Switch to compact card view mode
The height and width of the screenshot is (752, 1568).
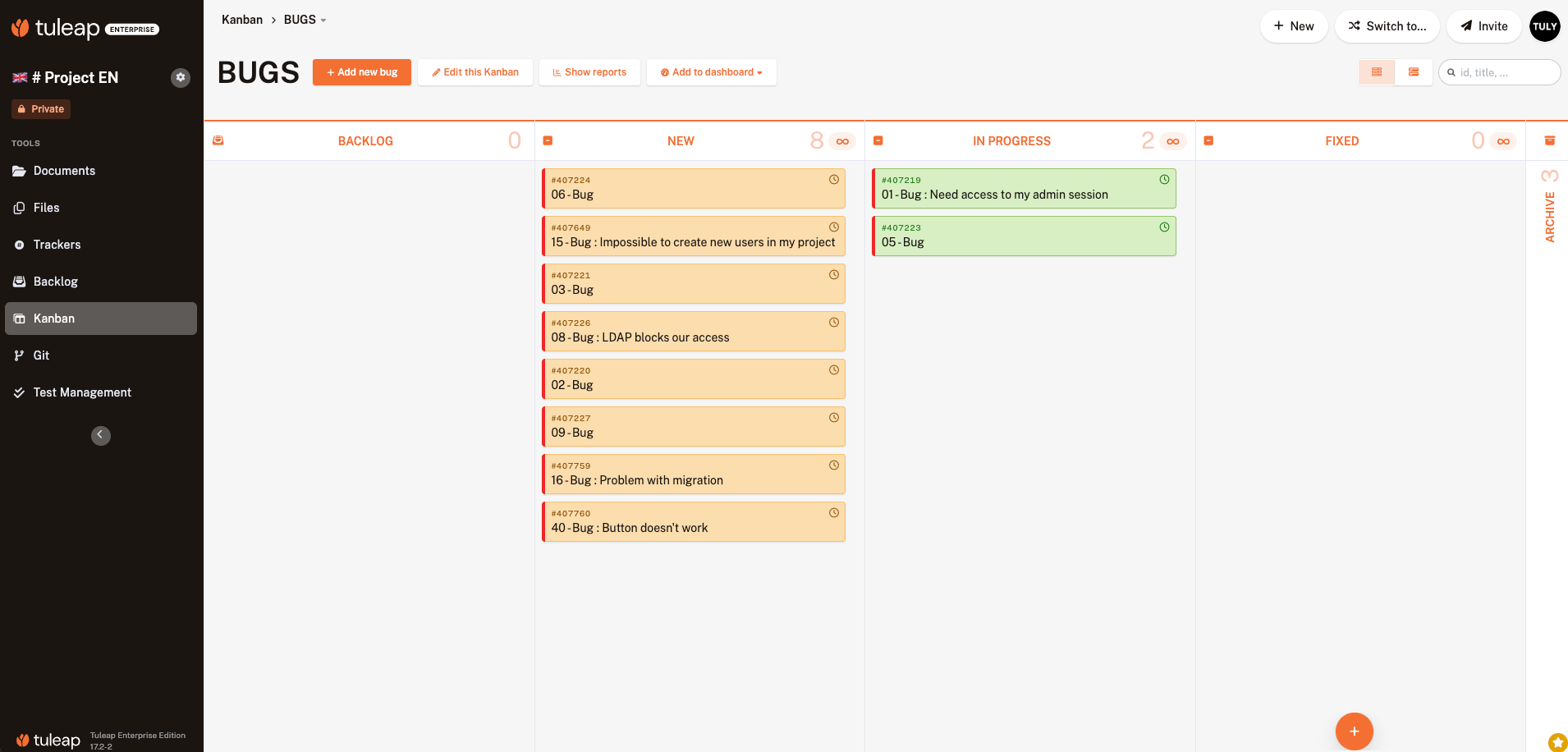[x=1377, y=72]
